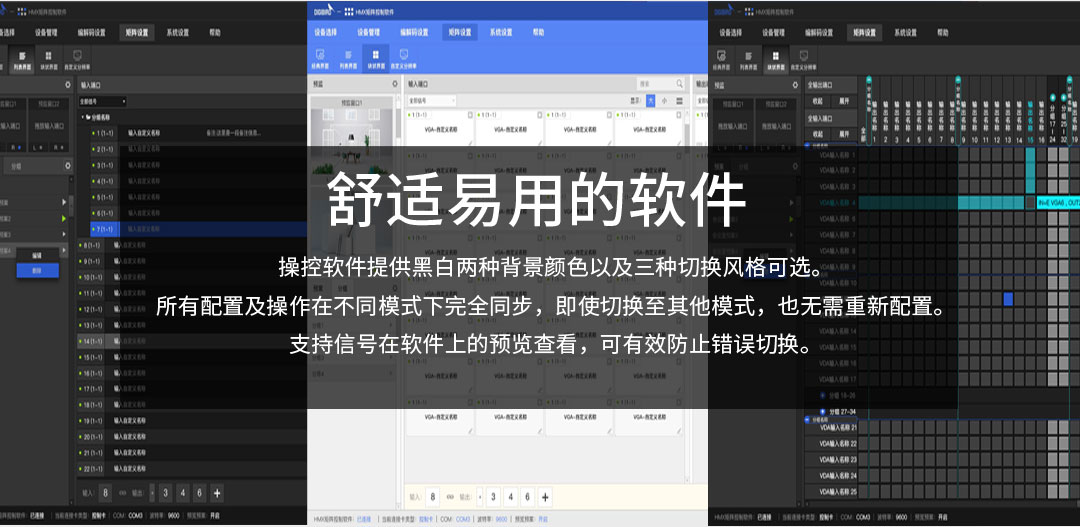Click the blue highlighted matrix grid cell
The image size is (1080, 527).
pyautogui.click(x=1008, y=299)
